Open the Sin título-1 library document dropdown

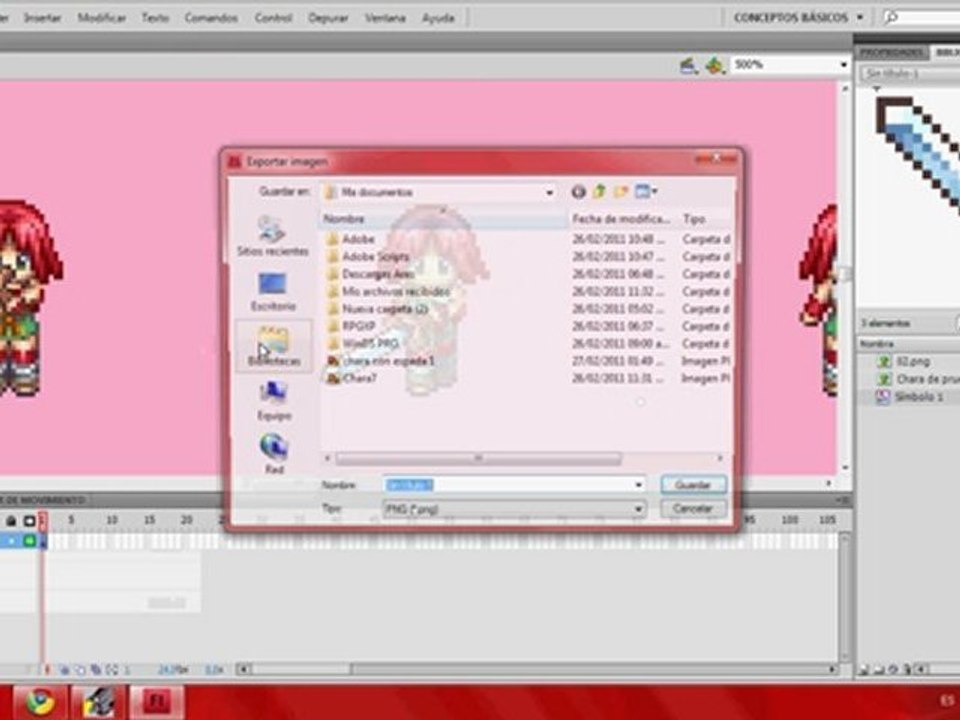pos(908,75)
